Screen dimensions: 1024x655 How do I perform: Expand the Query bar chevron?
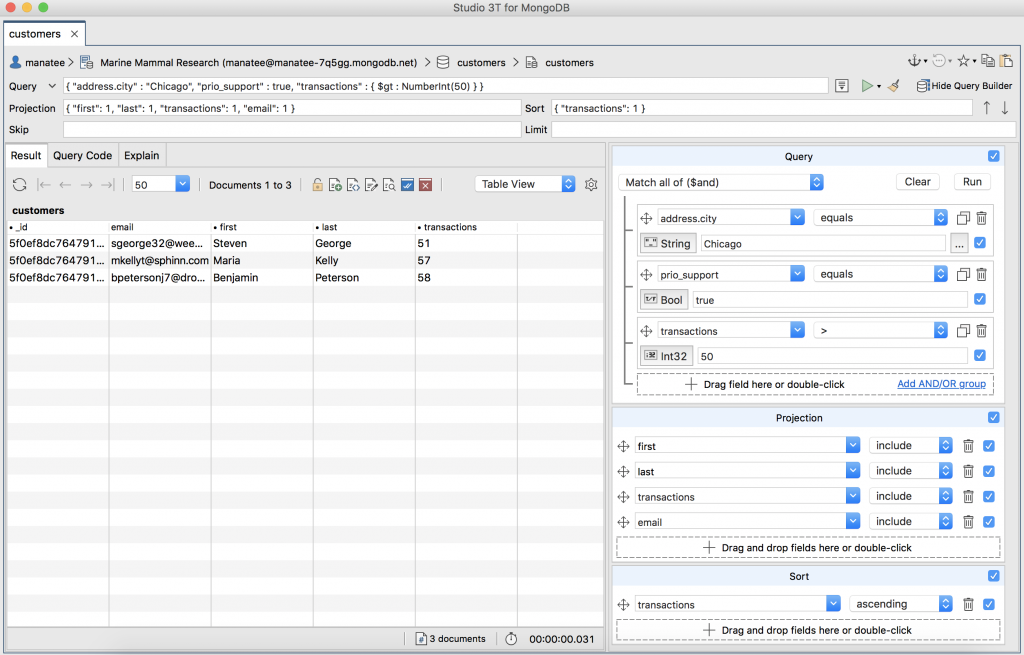(52, 86)
